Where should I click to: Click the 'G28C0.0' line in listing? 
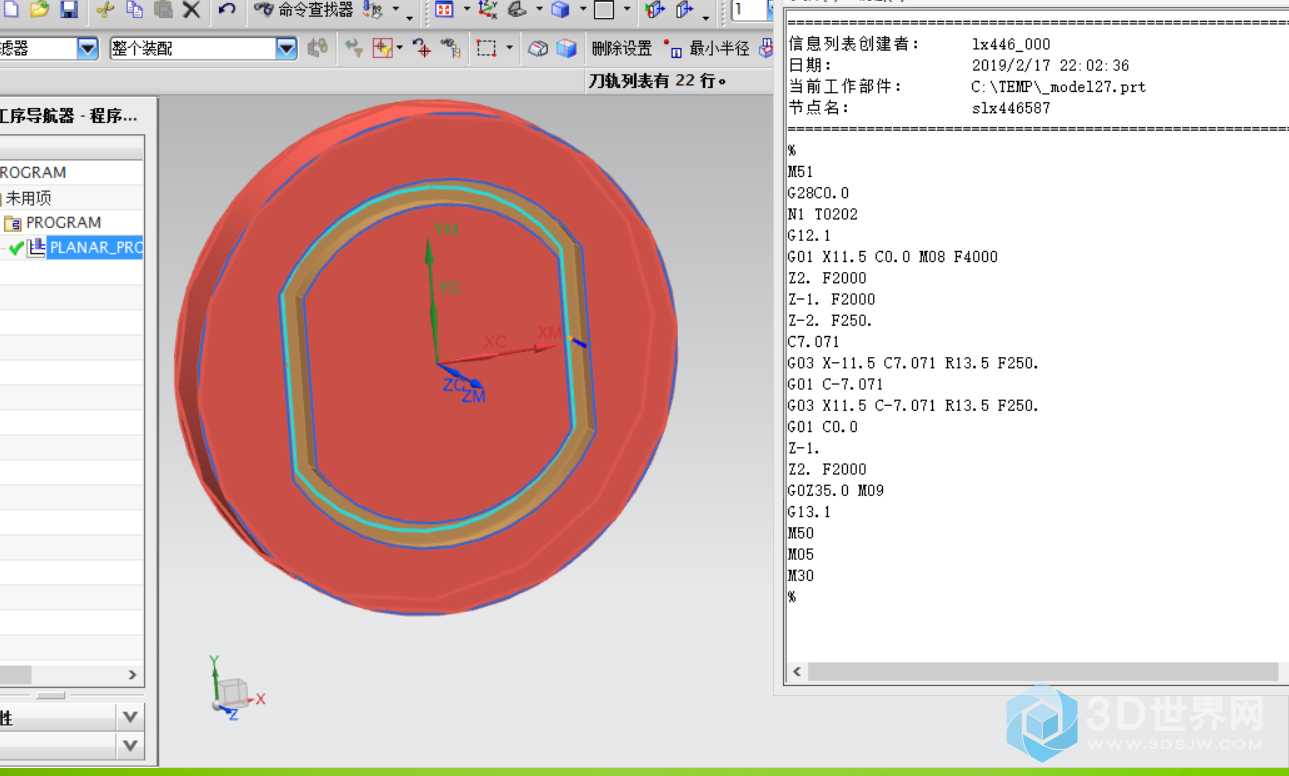818,193
